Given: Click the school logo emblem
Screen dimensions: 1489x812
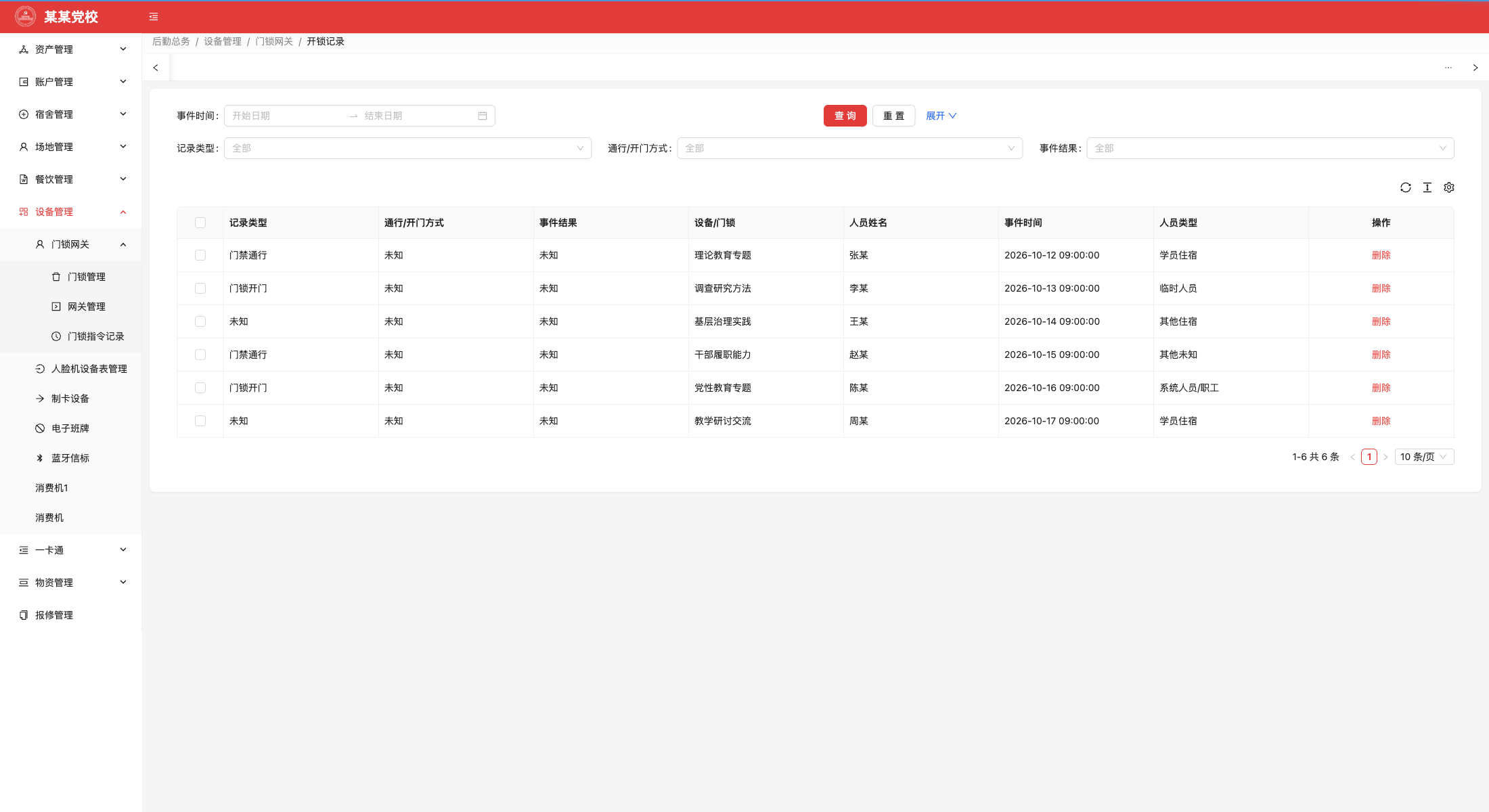Looking at the screenshot, I should tap(25, 16).
